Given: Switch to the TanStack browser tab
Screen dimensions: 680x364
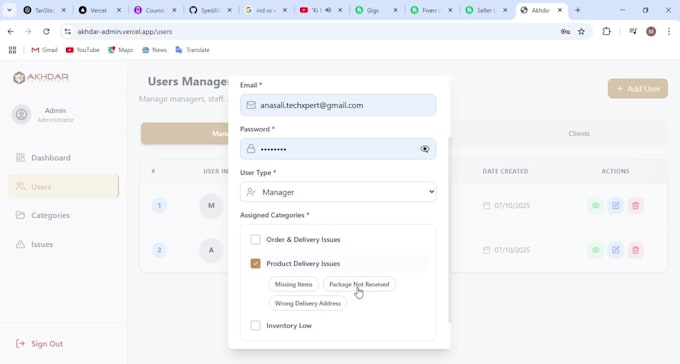Looking at the screenshot, I should pos(45,10).
